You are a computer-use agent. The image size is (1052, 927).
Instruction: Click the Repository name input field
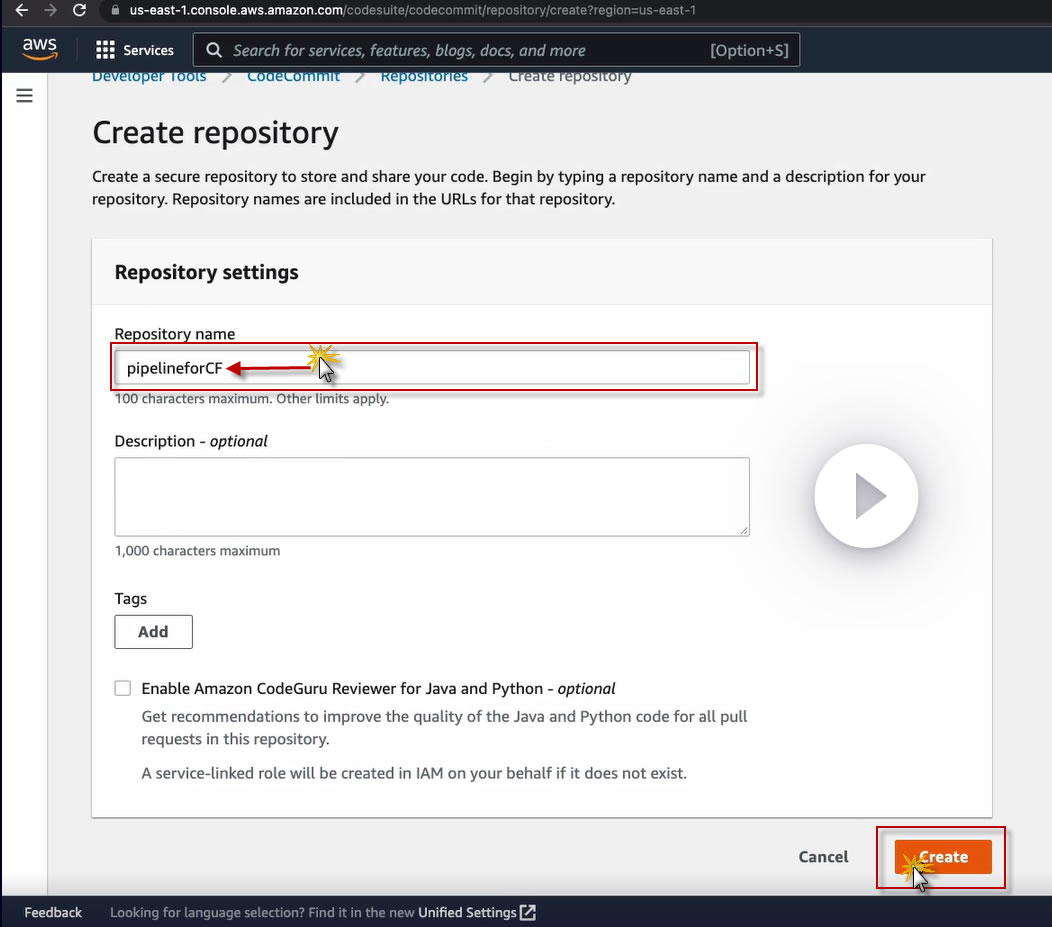point(432,368)
